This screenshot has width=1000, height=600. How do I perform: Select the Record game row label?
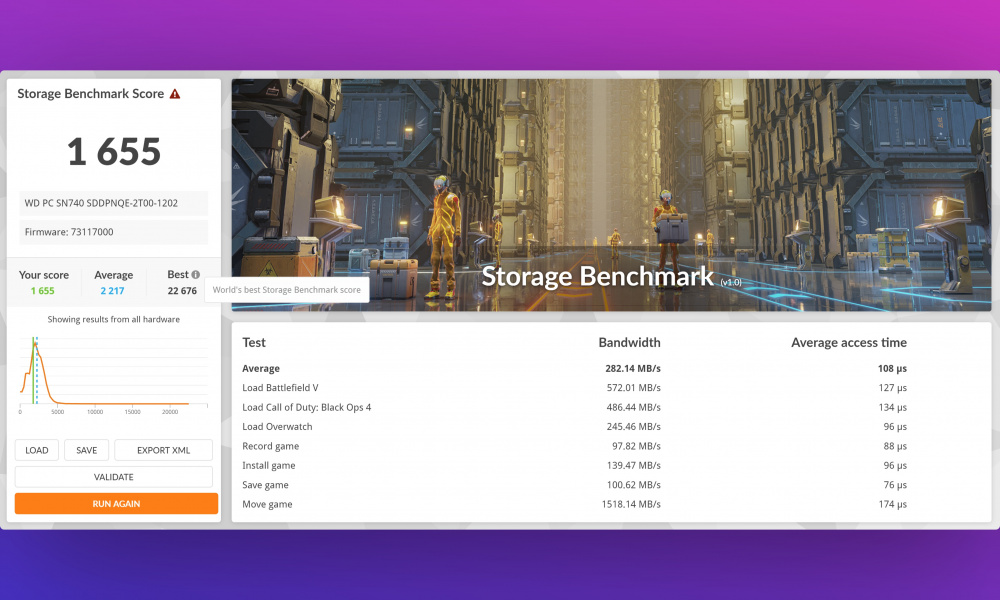pos(270,446)
